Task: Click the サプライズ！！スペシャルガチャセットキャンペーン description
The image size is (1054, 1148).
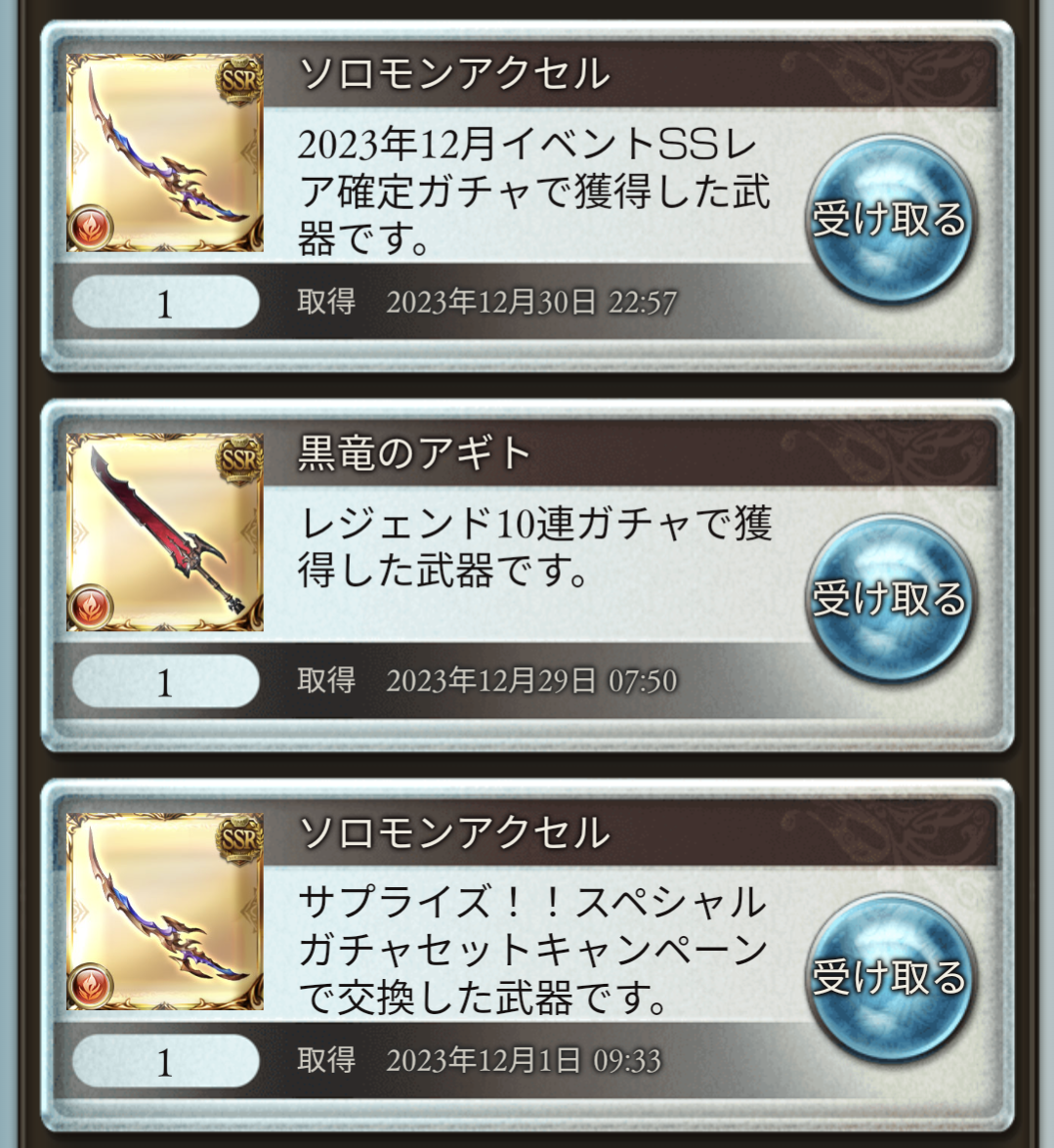Action: pyautogui.click(x=533, y=950)
